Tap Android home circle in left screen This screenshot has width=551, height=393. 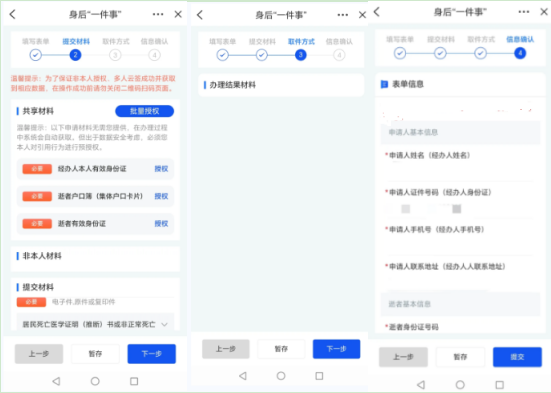pyautogui.click(x=95, y=381)
